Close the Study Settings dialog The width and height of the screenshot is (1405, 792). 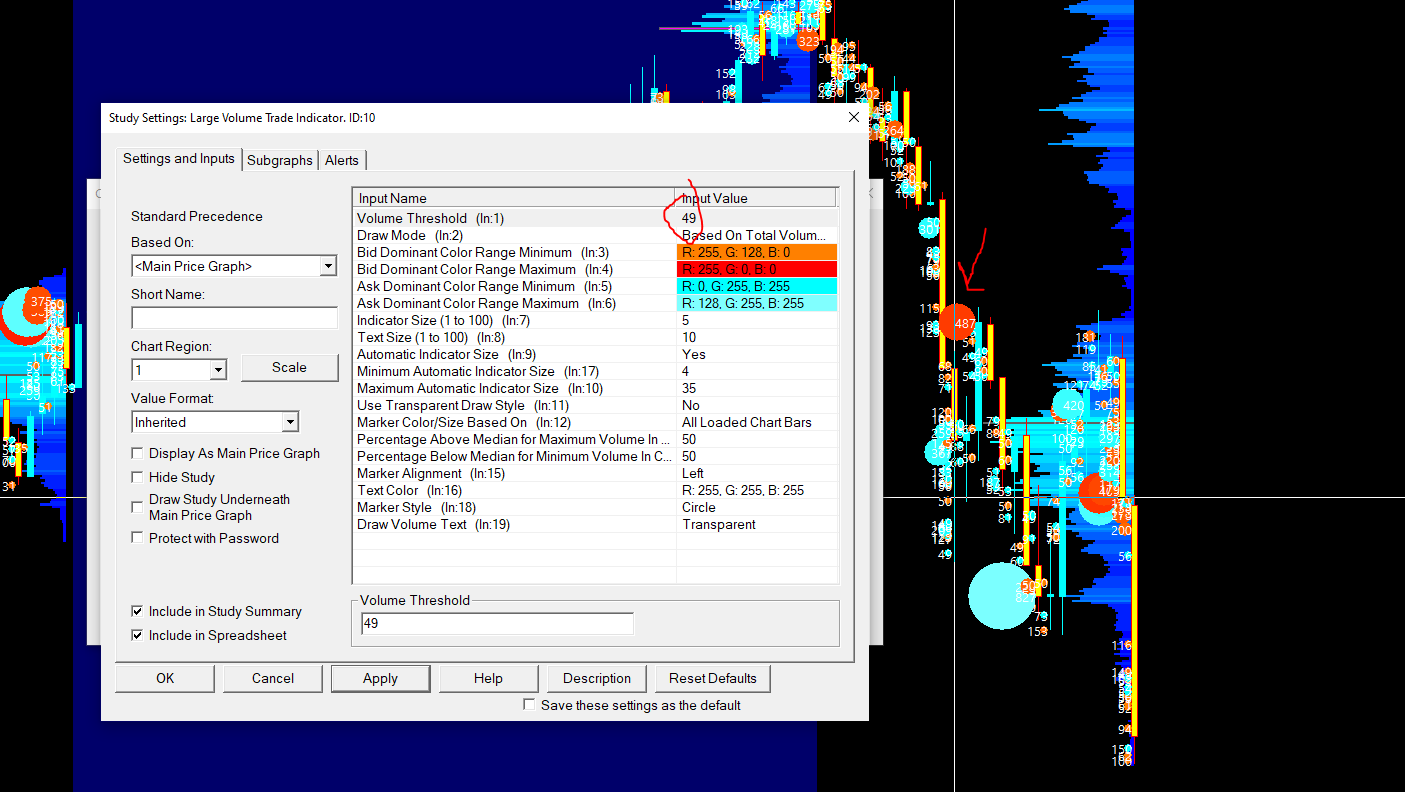853,117
